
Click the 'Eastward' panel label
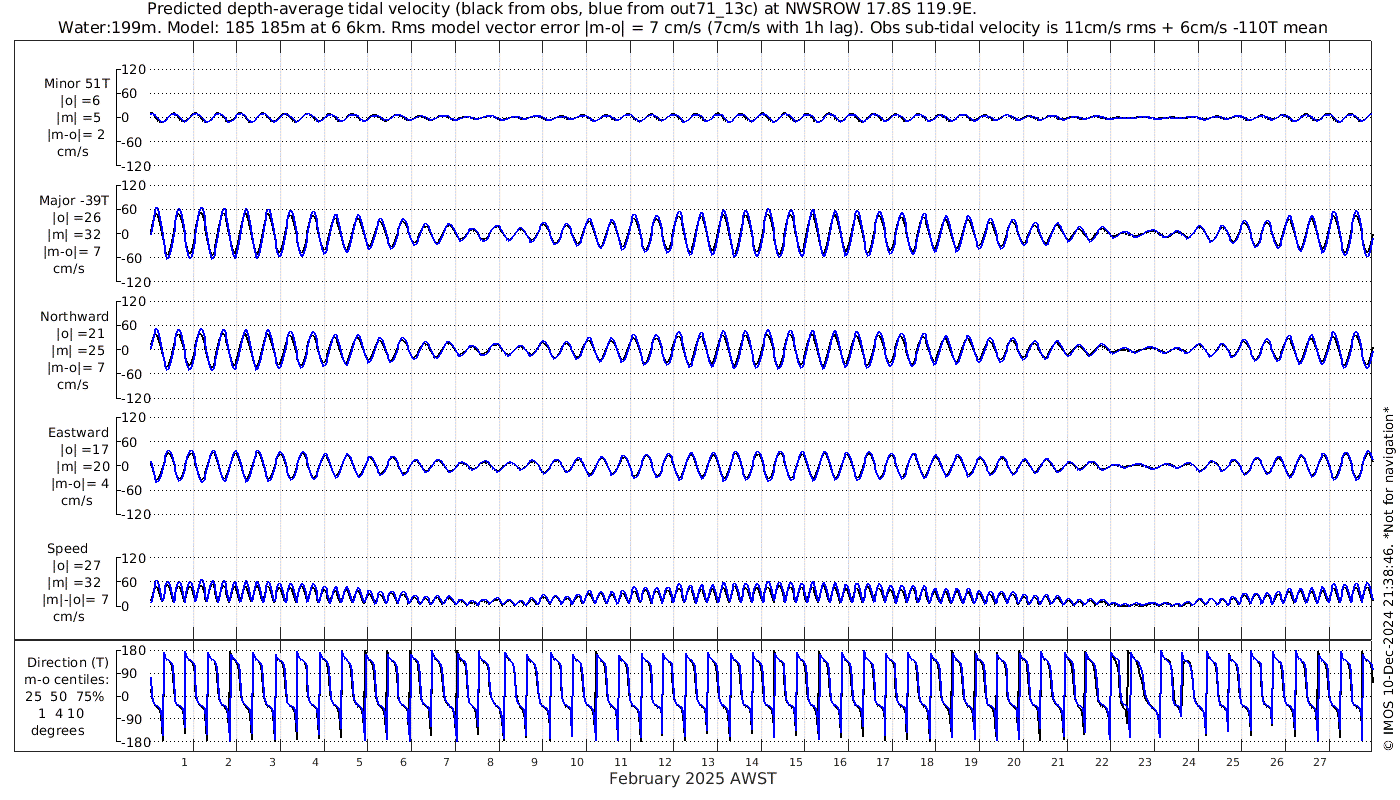click(x=79, y=433)
